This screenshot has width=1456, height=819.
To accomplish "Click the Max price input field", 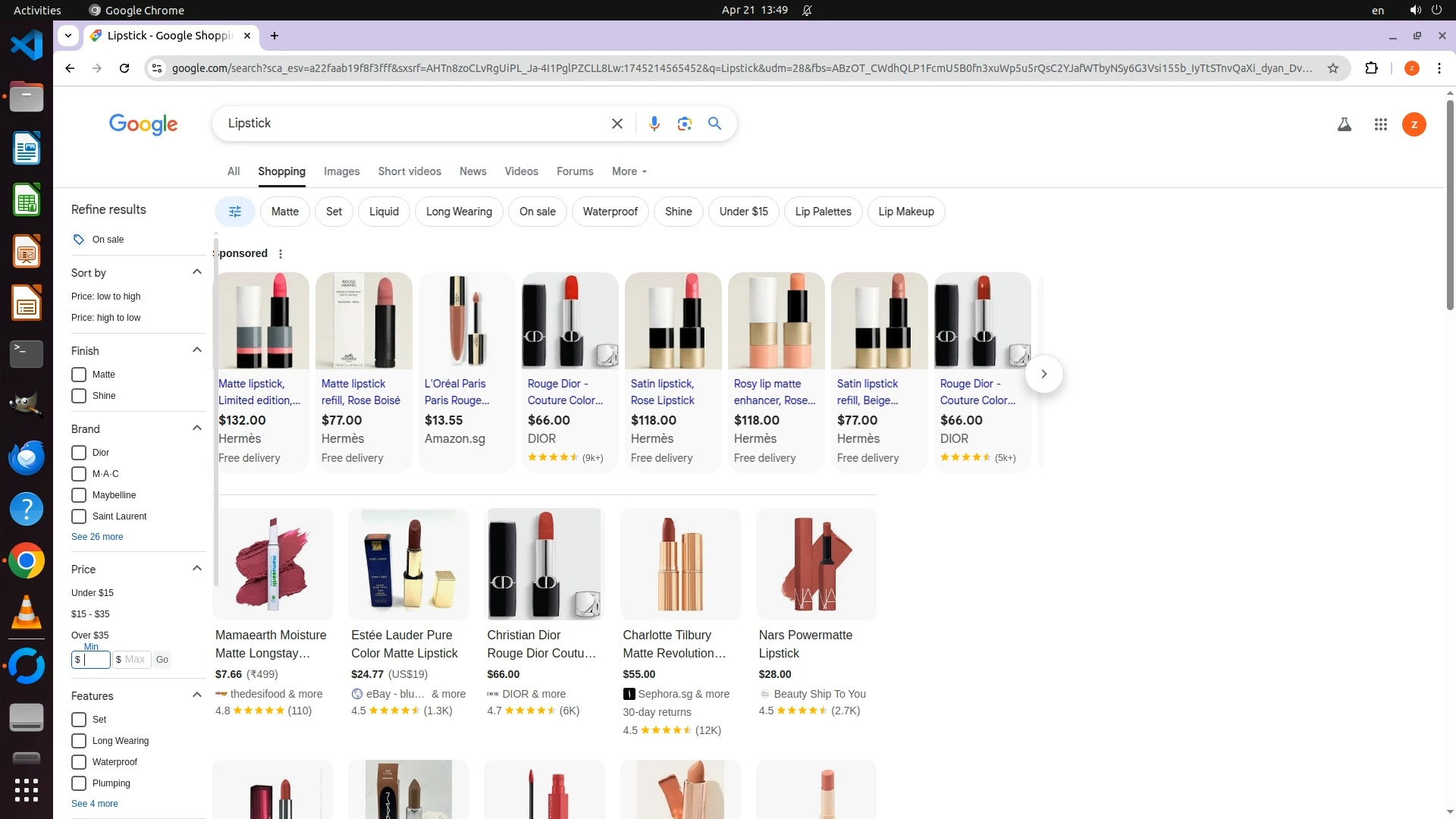I will 134,660.
